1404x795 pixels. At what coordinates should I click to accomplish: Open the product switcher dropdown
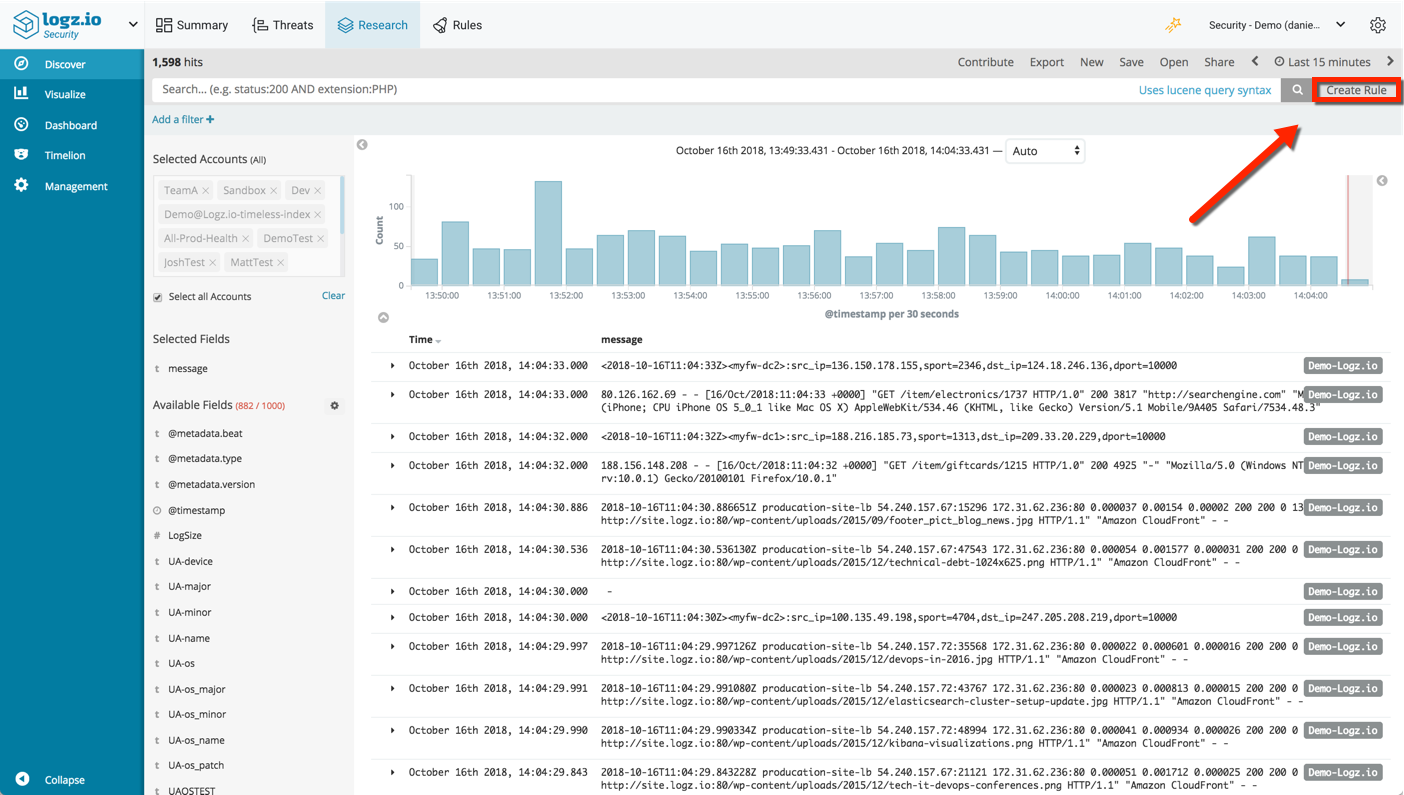tap(133, 24)
